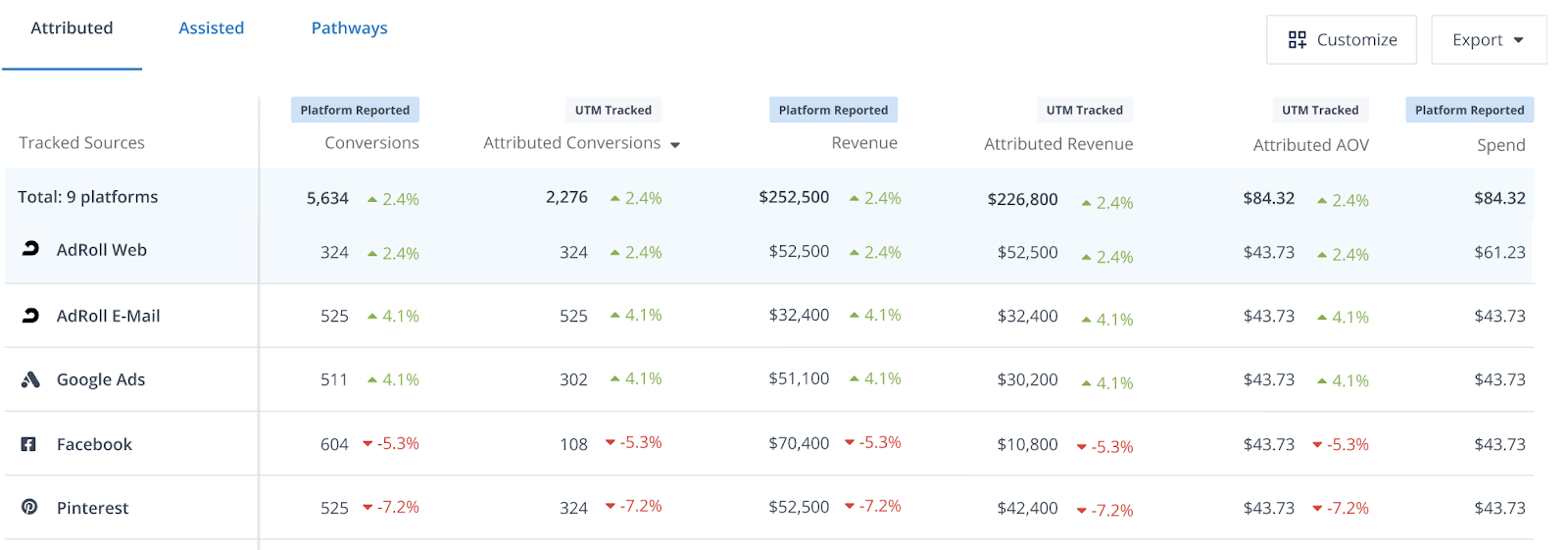The width and height of the screenshot is (1568, 550).
Task: Open the Export dropdown
Action: 1488,40
